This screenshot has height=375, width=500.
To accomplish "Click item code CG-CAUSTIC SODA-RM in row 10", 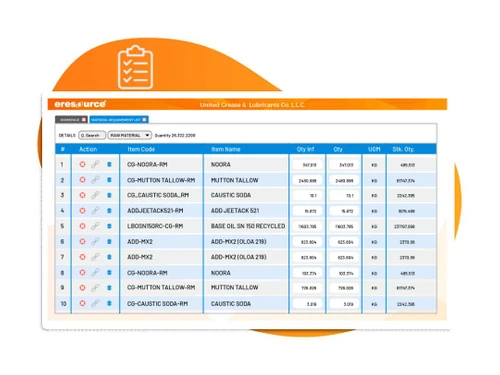I will pyautogui.click(x=157, y=304).
